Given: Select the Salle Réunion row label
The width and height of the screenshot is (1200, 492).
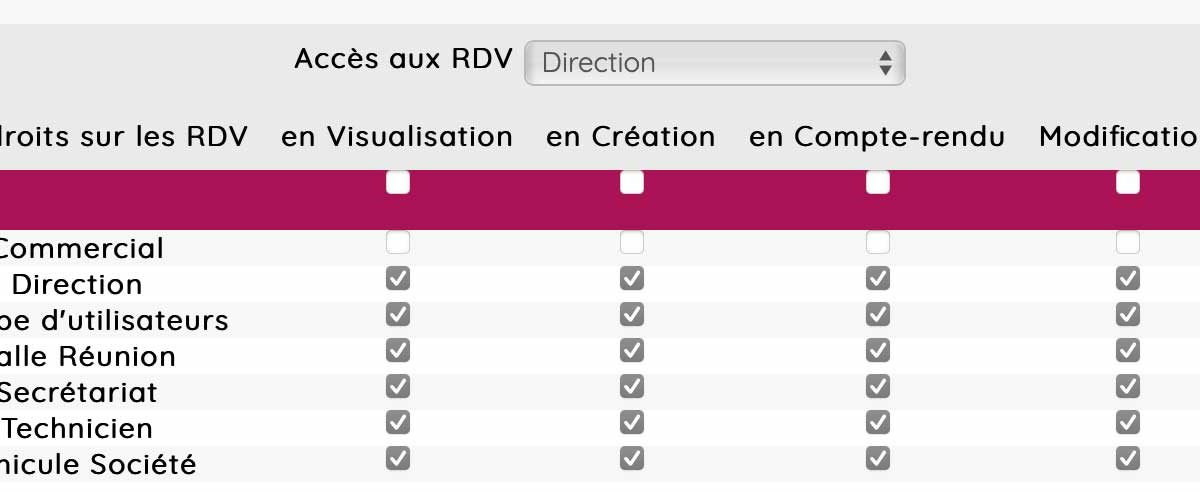Looking at the screenshot, I should tap(88, 357).
